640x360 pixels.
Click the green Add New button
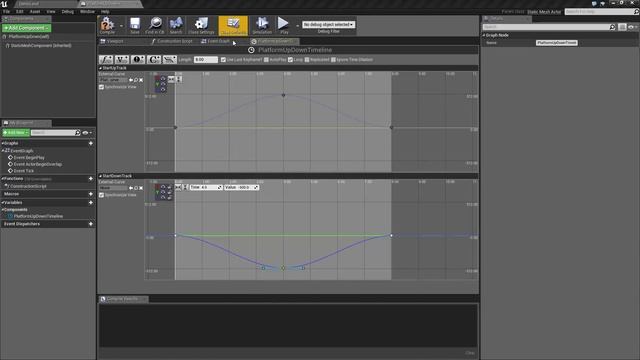(16, 133)
